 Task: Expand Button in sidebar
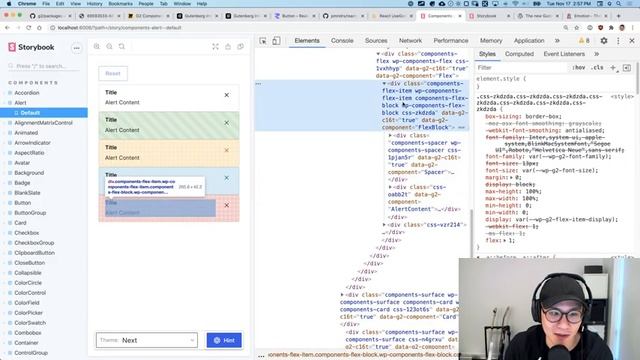[22, 203]
